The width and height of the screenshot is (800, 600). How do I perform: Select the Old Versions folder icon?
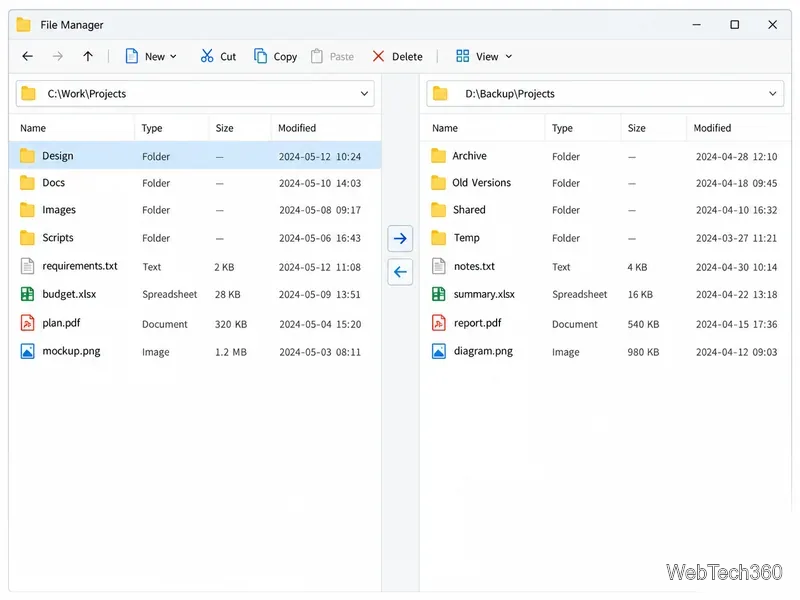click(438, 183)
